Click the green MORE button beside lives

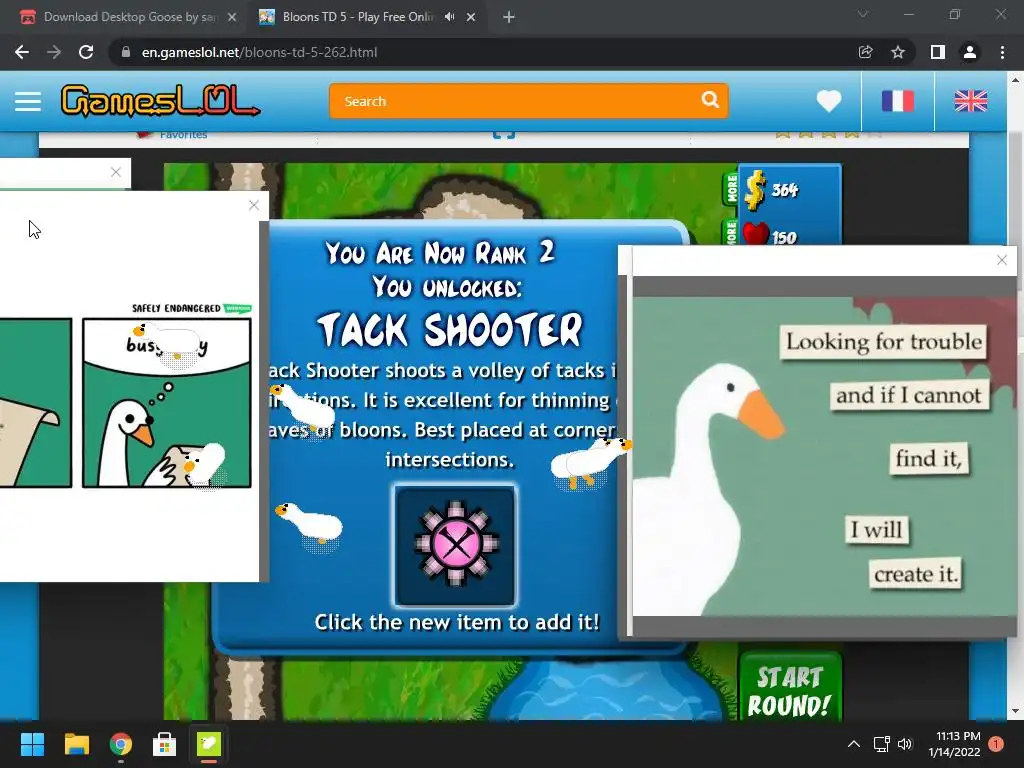click(731, 232)
